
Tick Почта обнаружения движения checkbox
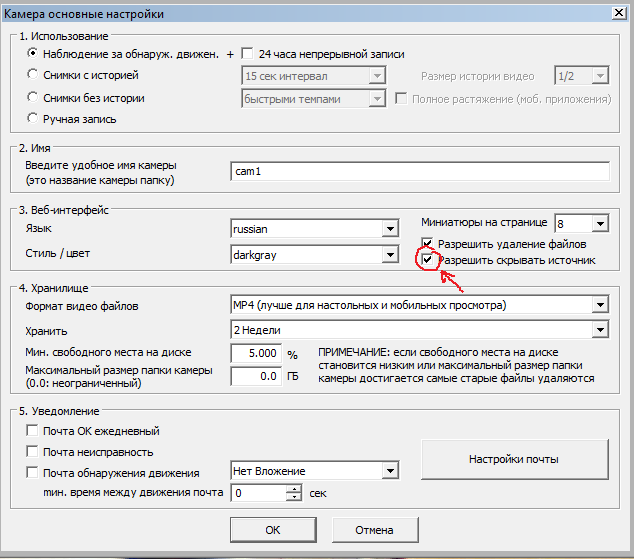point(32,473)
